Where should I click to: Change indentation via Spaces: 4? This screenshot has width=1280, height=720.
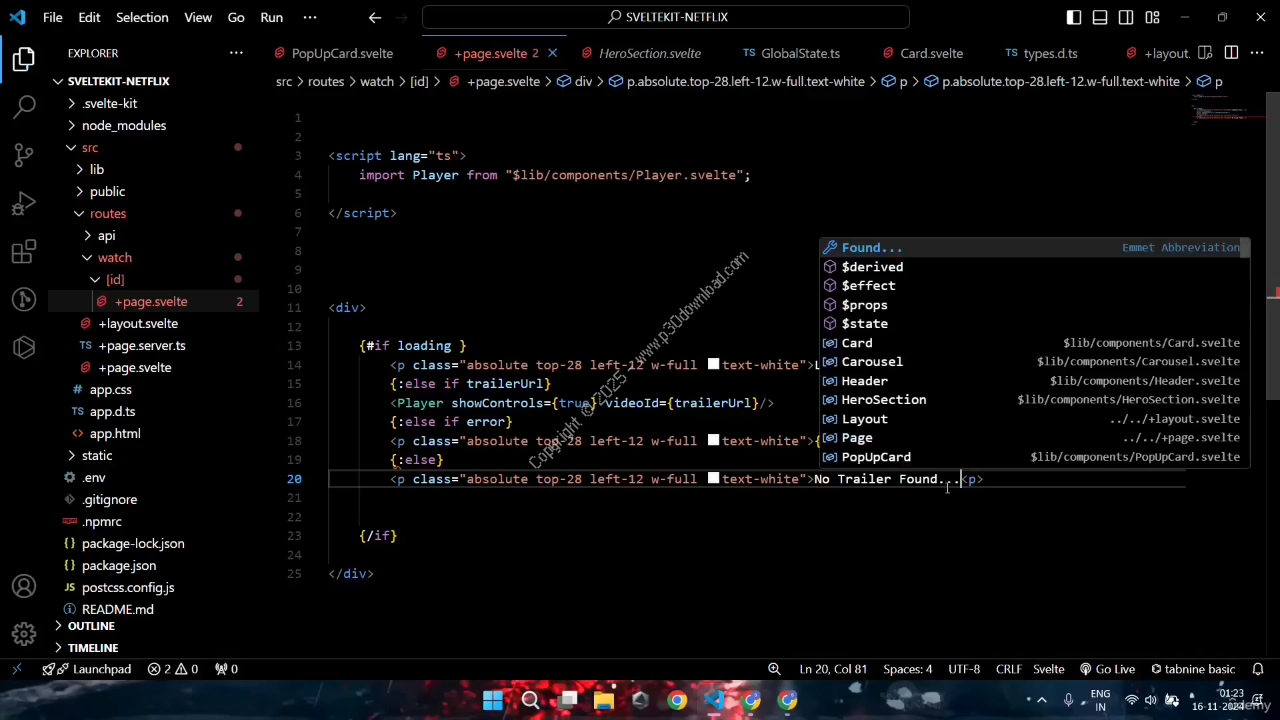pos(907,669)
